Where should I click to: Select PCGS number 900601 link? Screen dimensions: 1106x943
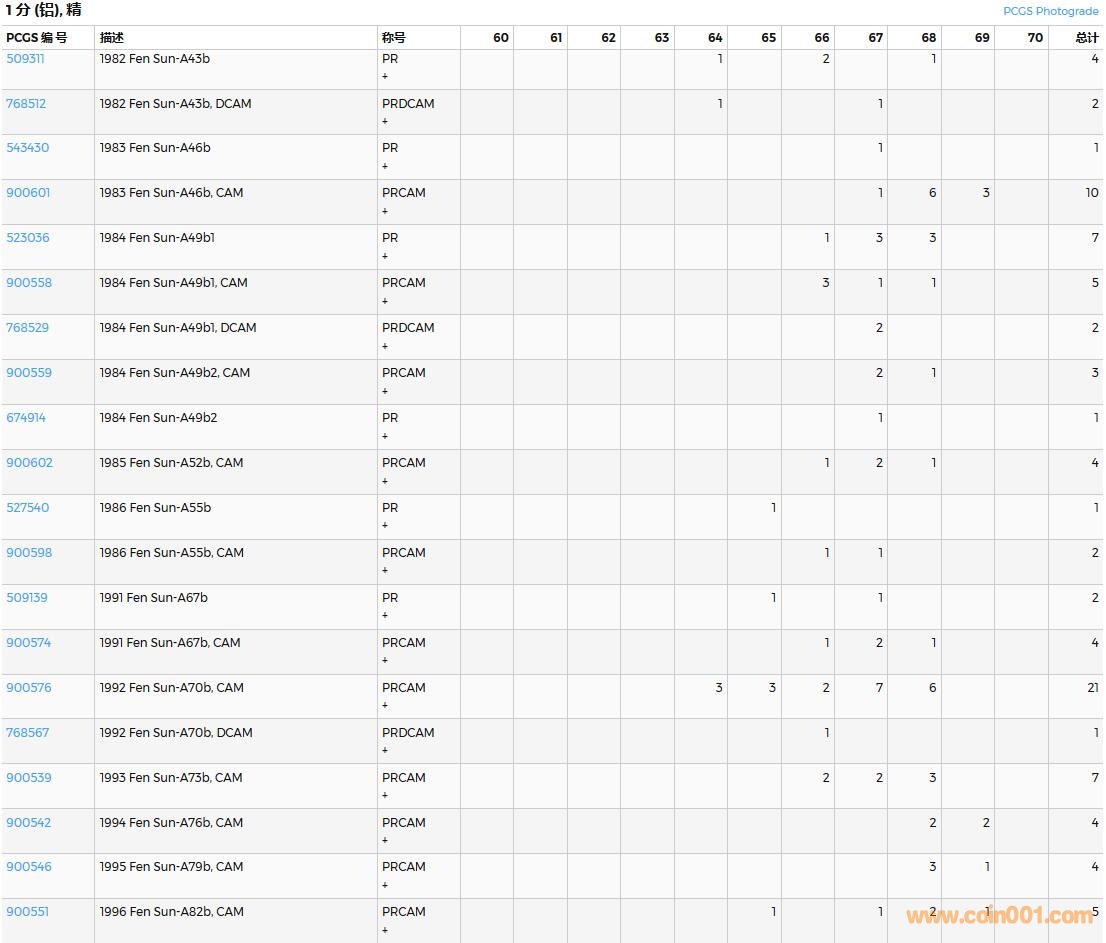tap(28, 193)
